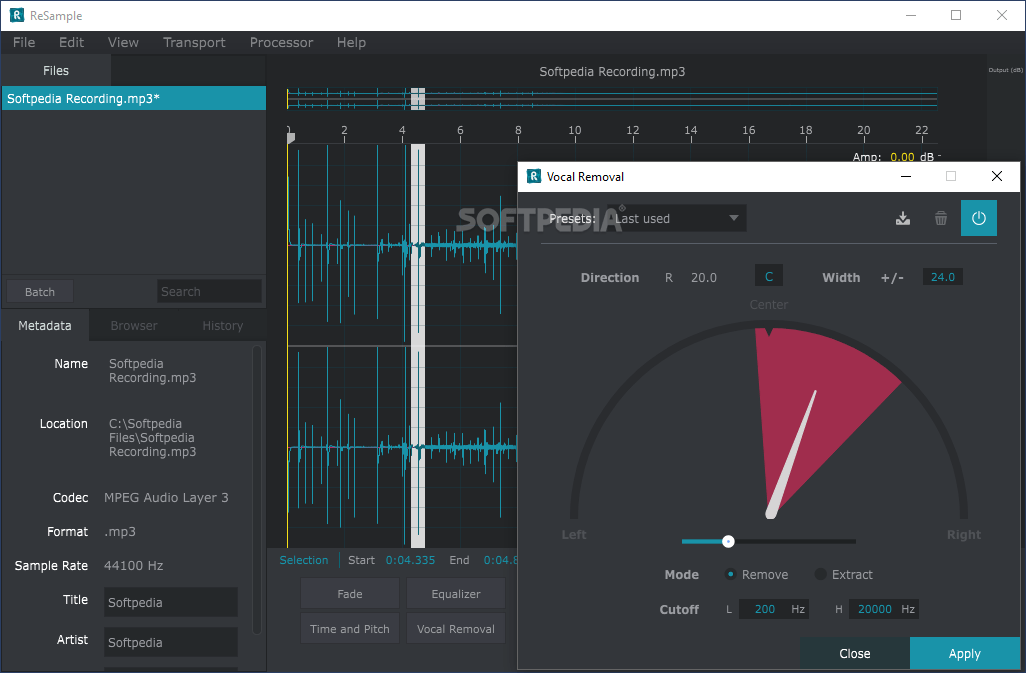This screenshot has height=673, width=1026.
Task: Minimize the ReSample main window
Action: [x=911, y=15]
